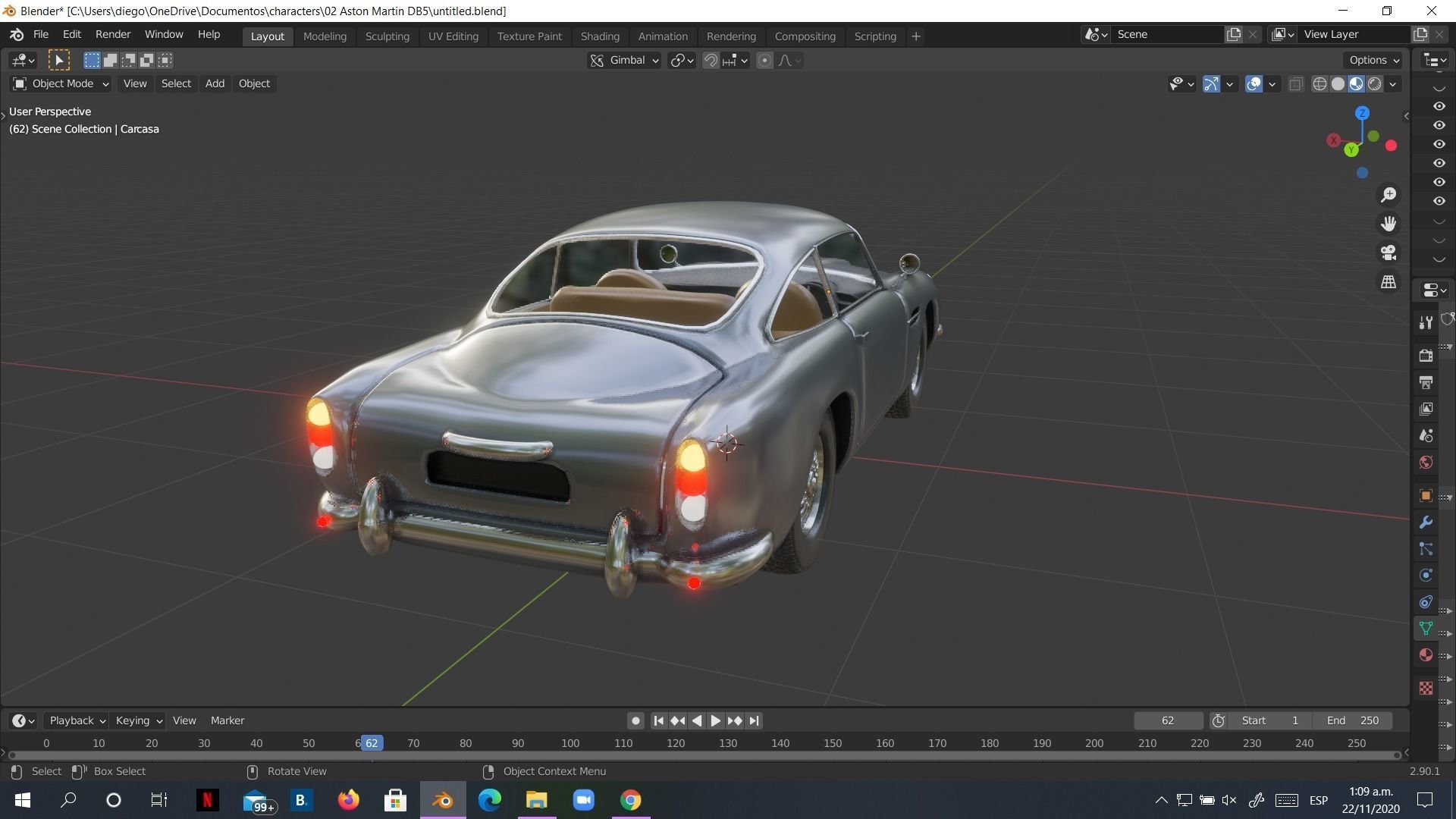Open Active Tool properties tab

point(1426,322)
